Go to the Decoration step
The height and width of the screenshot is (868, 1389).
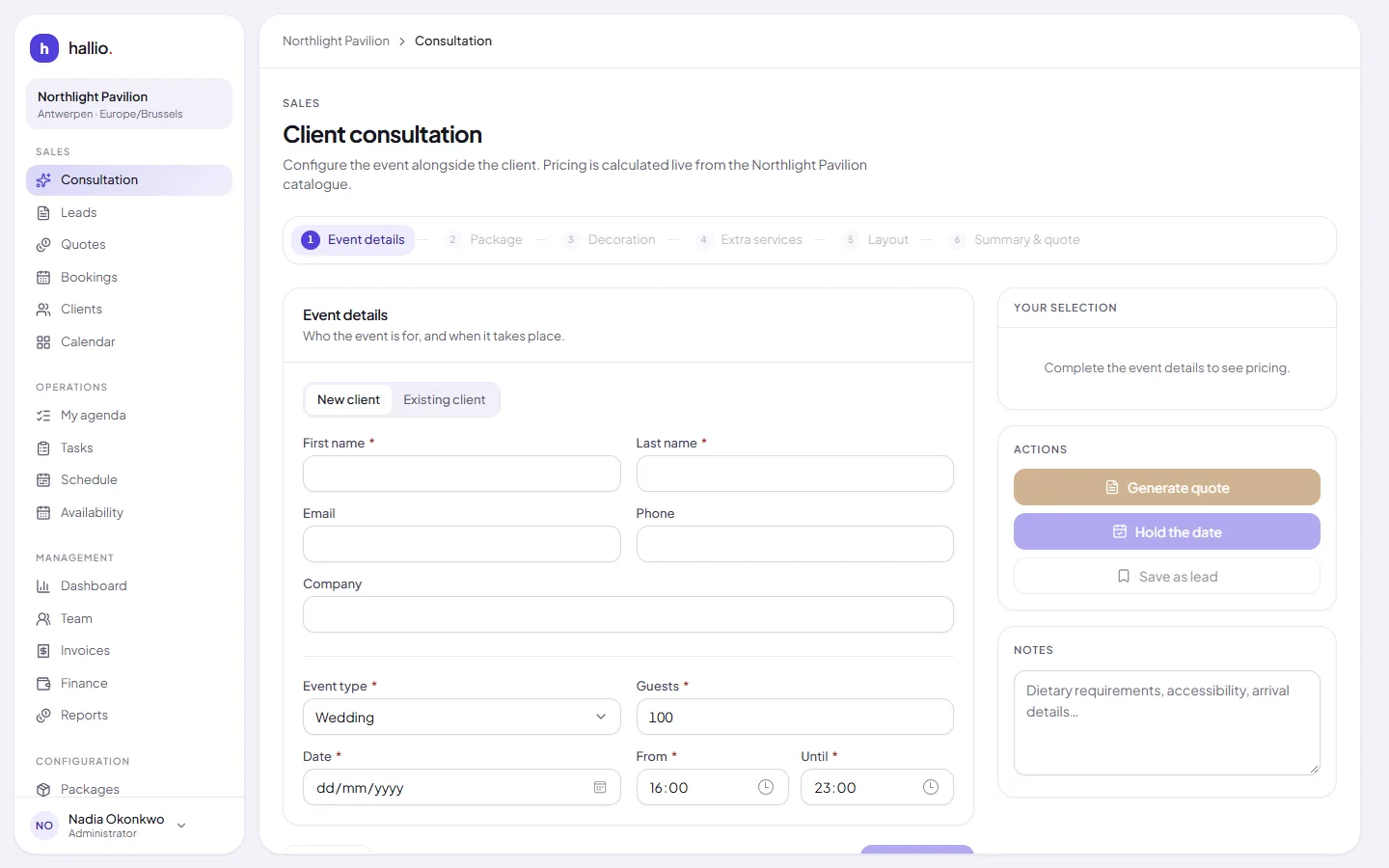609,240
